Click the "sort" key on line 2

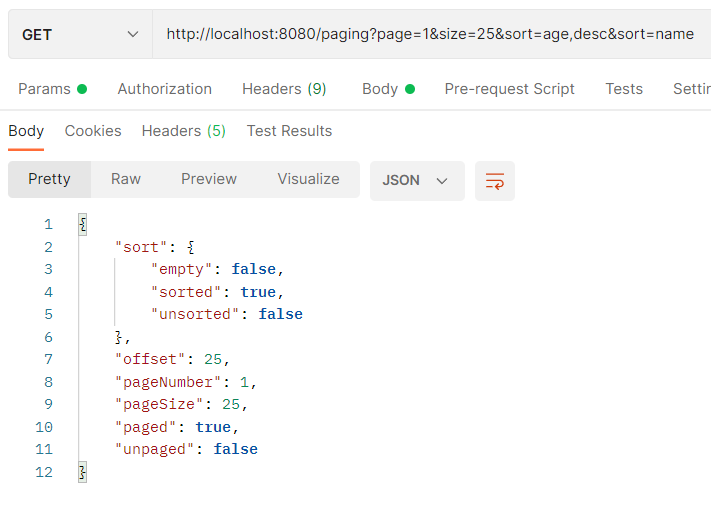[141, 248]
